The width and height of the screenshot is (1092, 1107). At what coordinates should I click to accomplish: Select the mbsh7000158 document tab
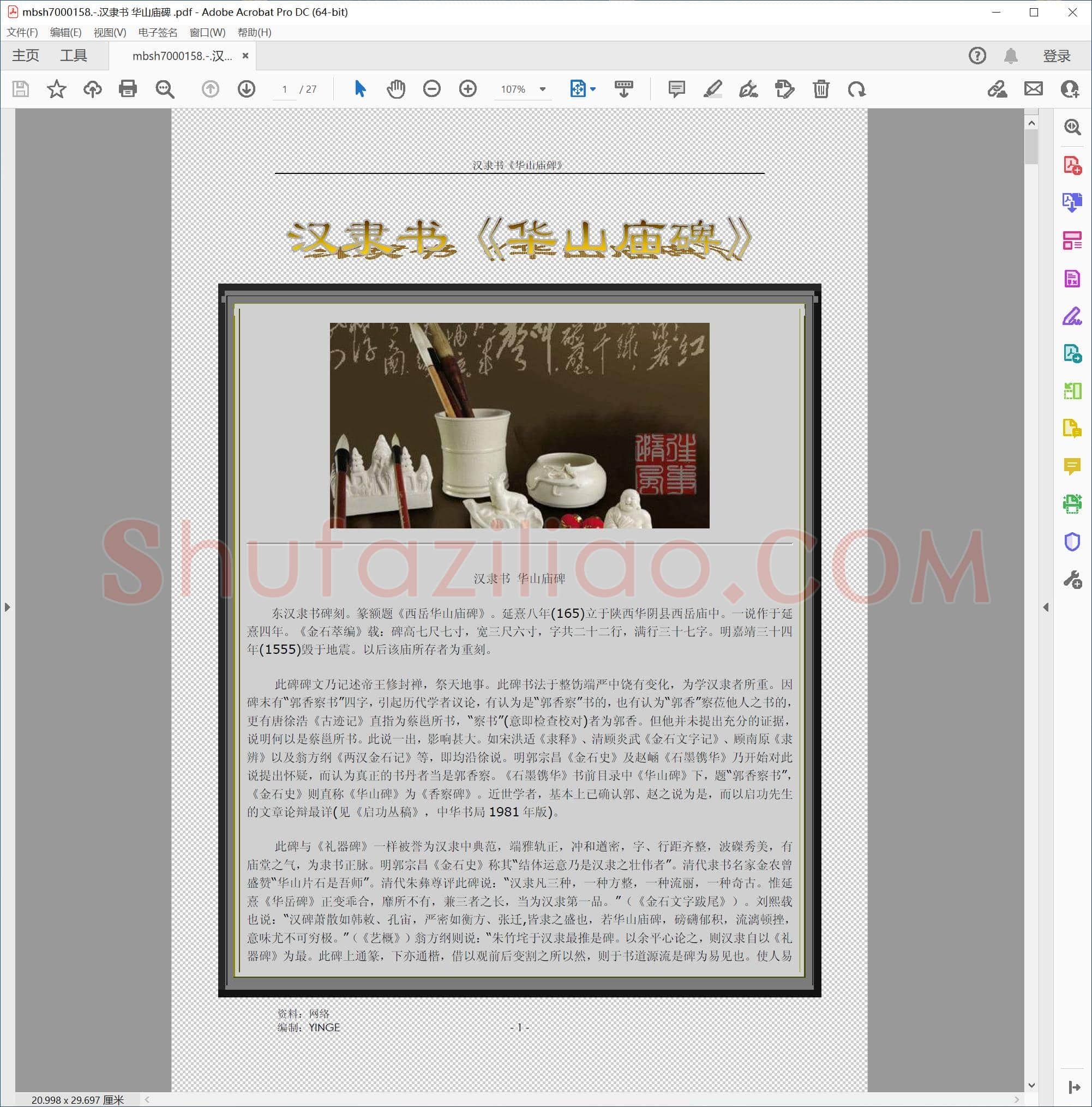(182, 56)
